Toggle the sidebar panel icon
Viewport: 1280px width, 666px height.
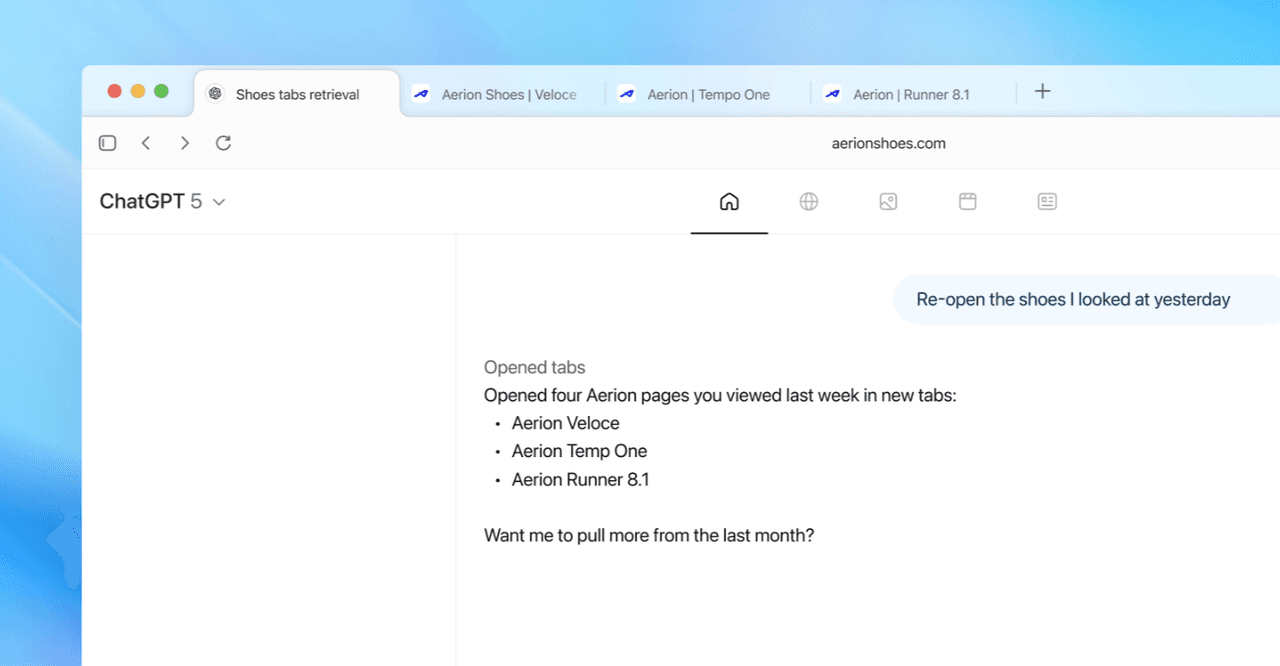pos(108,143)
